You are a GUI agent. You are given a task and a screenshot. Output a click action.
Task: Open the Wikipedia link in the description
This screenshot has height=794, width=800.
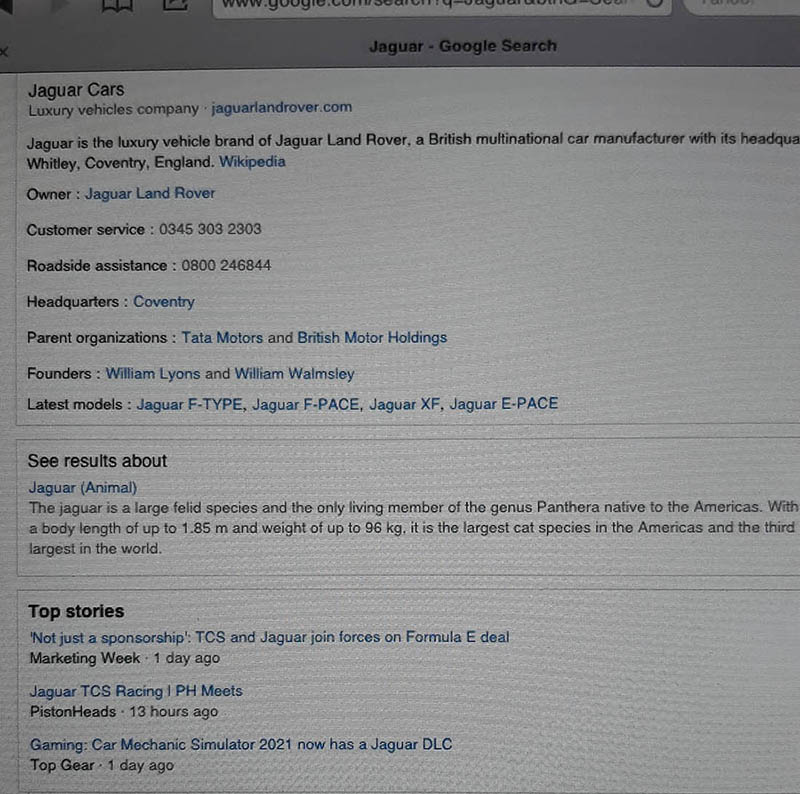coord(252,162)
